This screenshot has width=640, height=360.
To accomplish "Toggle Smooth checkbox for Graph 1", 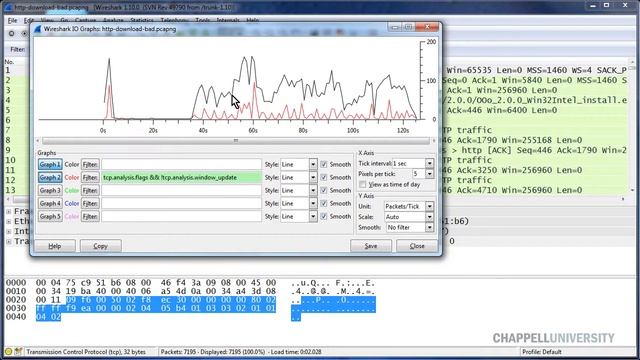I will (324, 164).
